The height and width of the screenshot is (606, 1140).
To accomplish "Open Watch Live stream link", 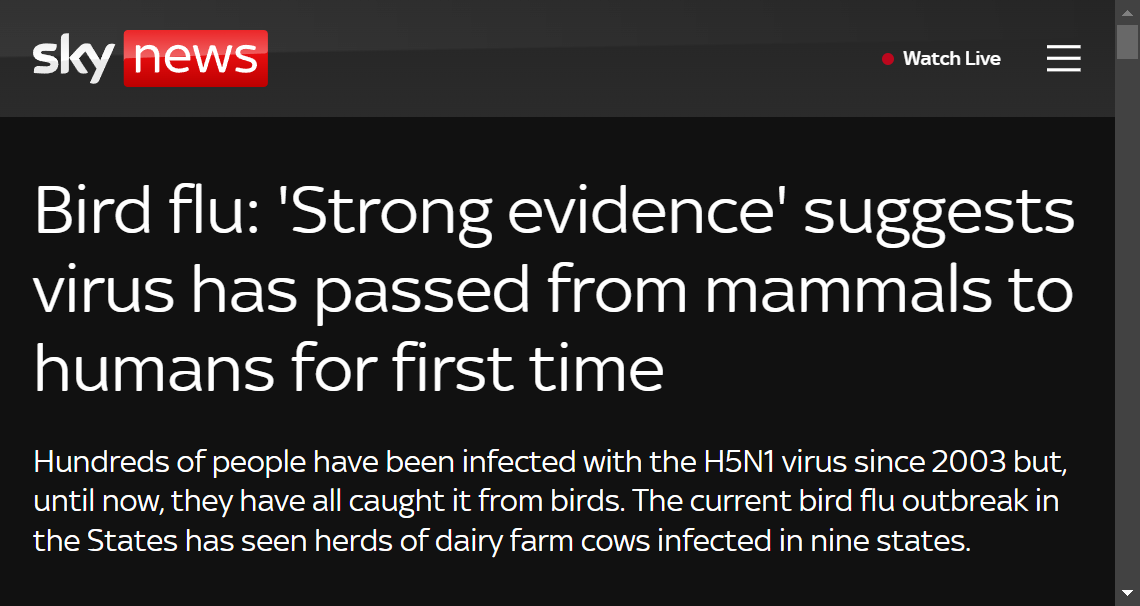I will (952, 58).
